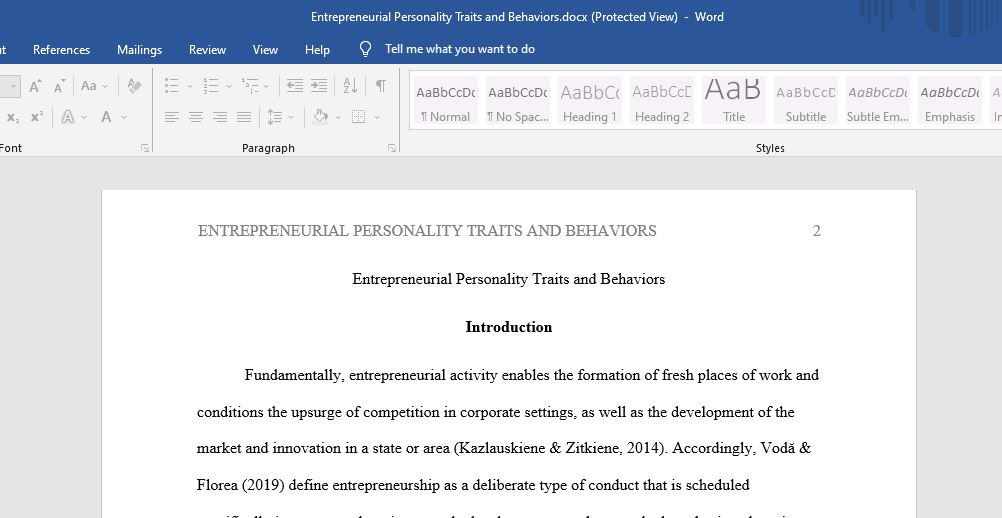Image resolution: width=1002 pixels, height=518 pixels.
Task: Click the Decrease Font Size icon
Action: 59,86
